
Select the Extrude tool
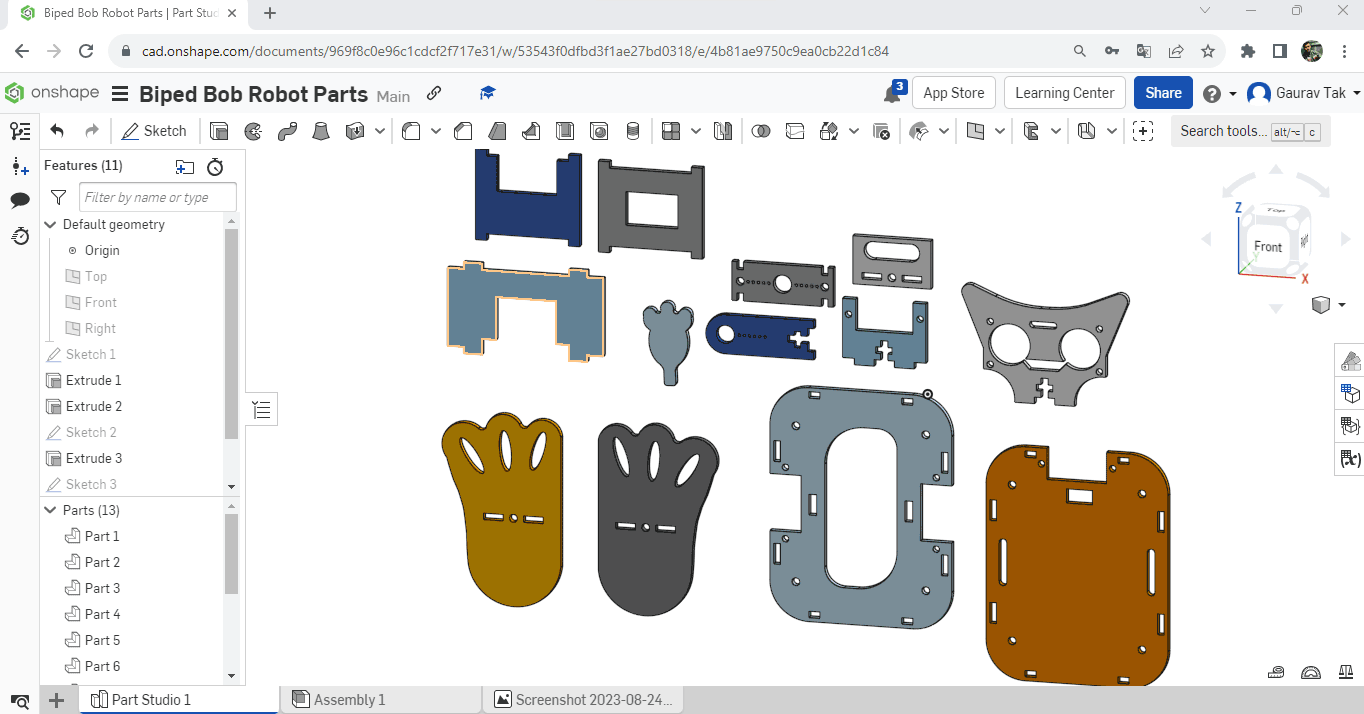217,131
